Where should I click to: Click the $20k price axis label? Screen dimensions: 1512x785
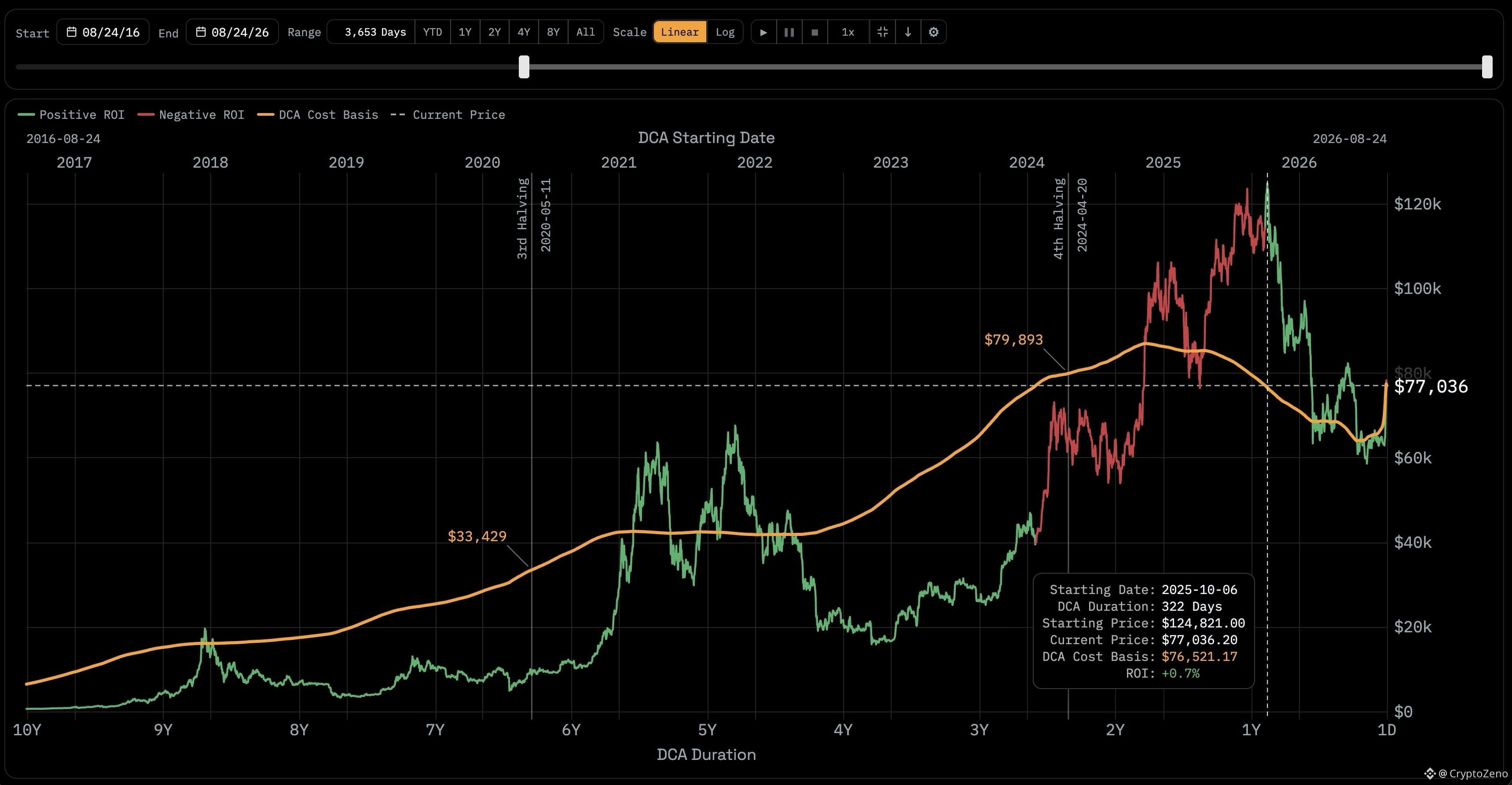[x=1413, y=627]
